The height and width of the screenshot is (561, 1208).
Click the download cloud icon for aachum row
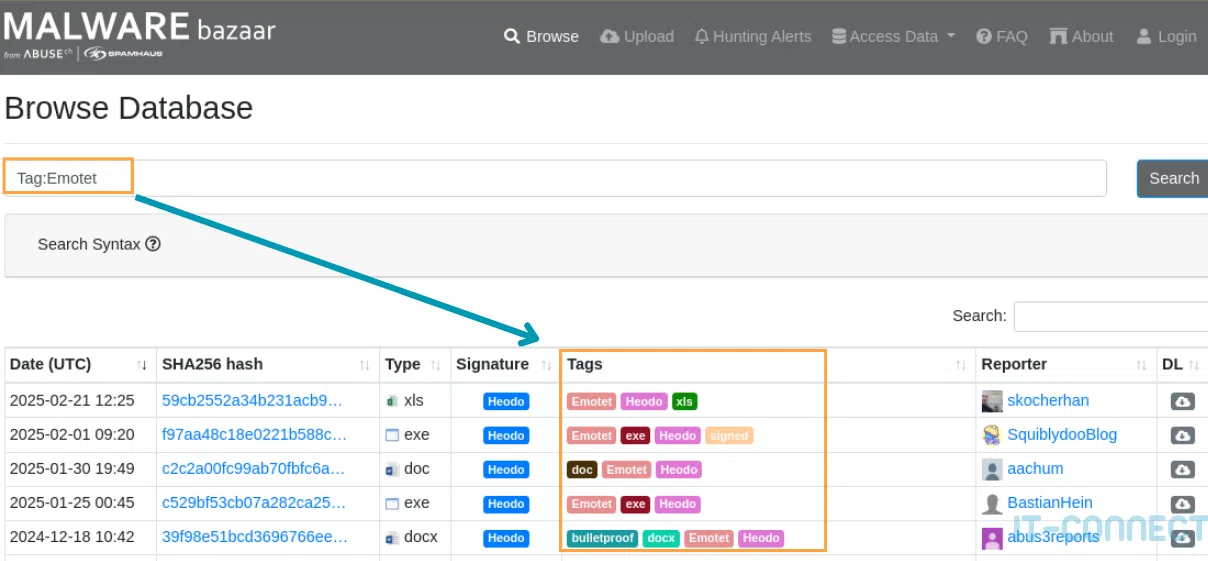[x=1182, y=470]
